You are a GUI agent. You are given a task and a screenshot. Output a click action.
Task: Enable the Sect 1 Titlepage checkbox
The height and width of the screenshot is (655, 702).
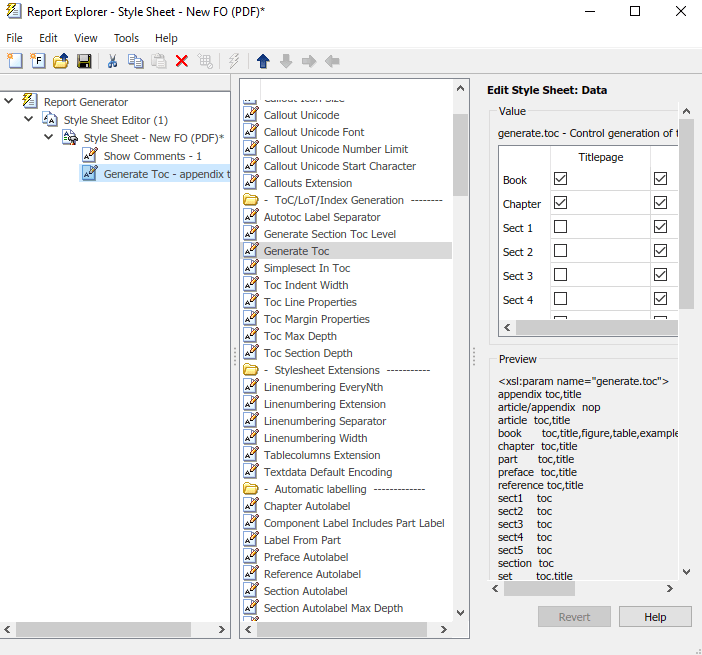560,227
